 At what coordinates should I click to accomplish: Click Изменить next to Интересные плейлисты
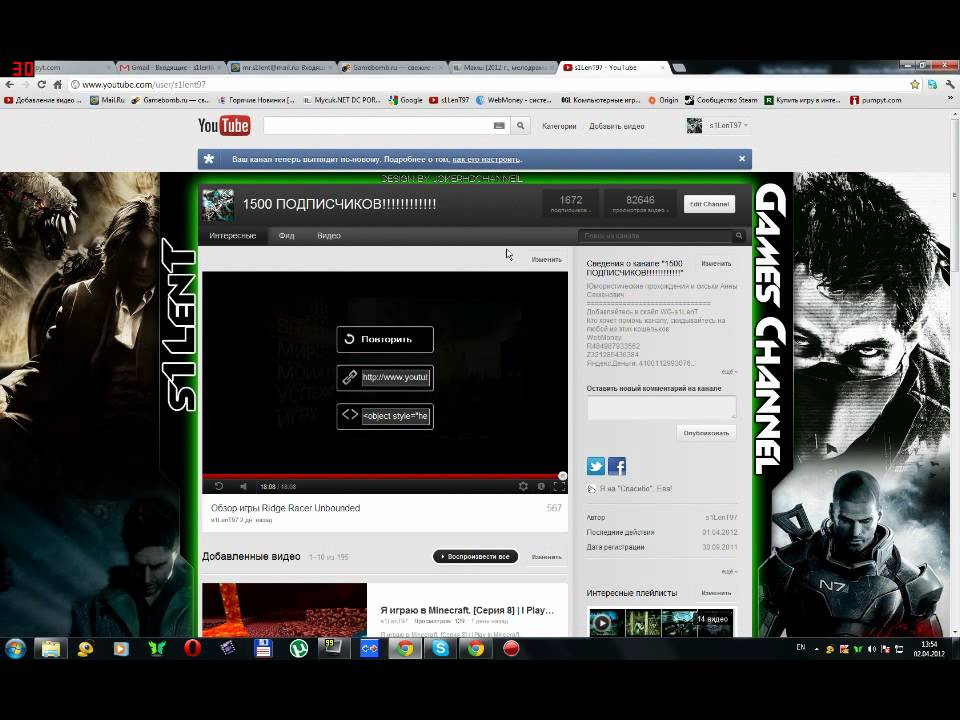(716, 593)
